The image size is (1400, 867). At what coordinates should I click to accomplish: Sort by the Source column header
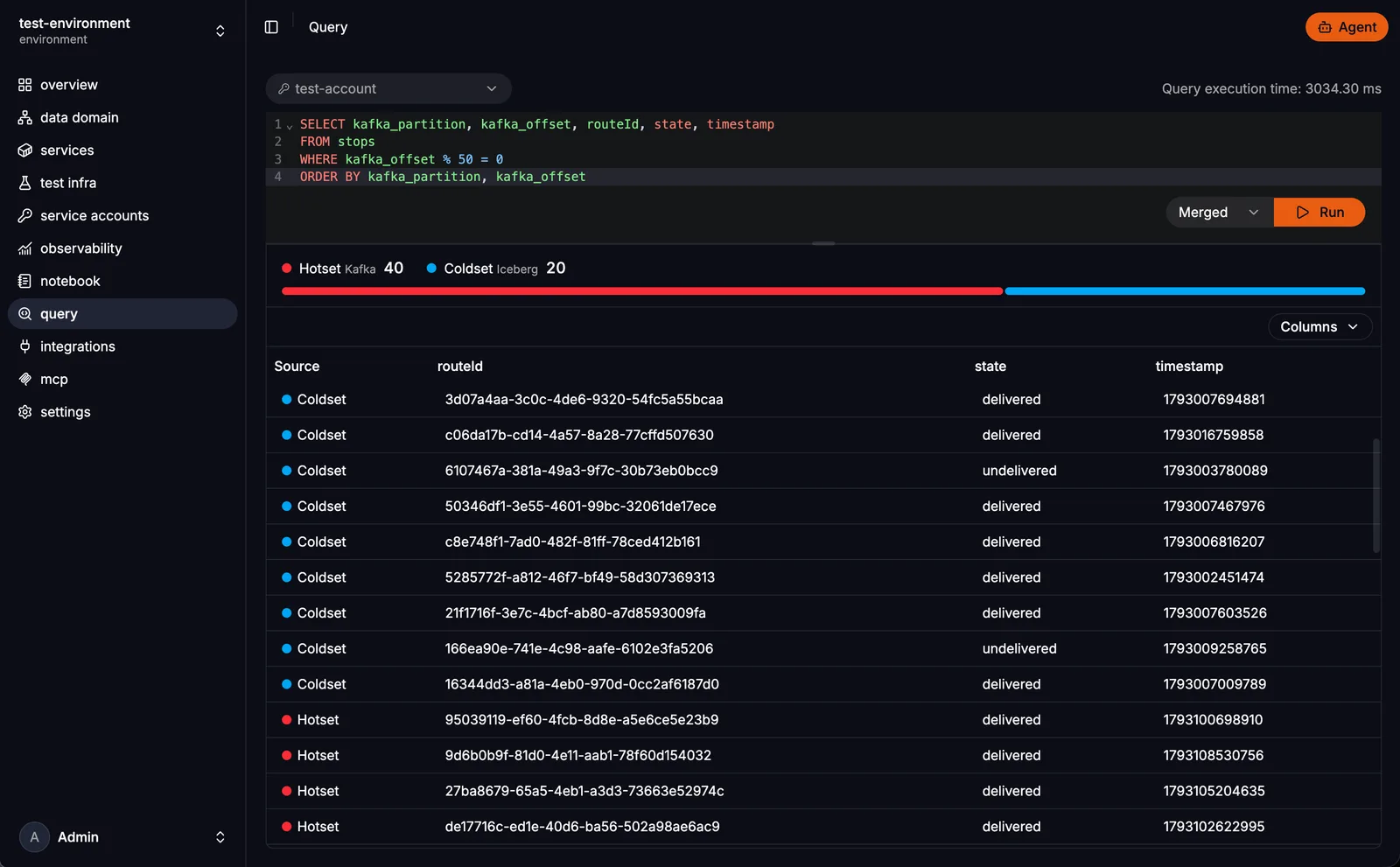[297, 367]
